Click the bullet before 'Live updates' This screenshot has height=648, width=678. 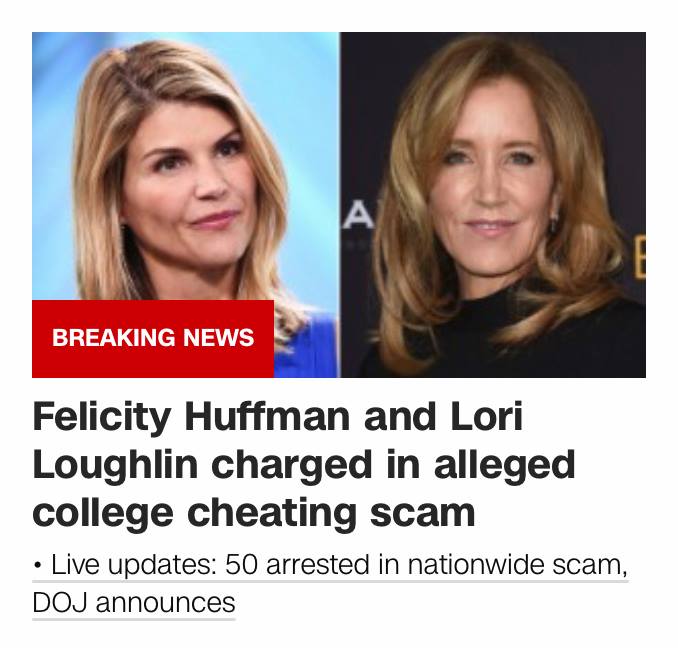[x=38, y=566]
